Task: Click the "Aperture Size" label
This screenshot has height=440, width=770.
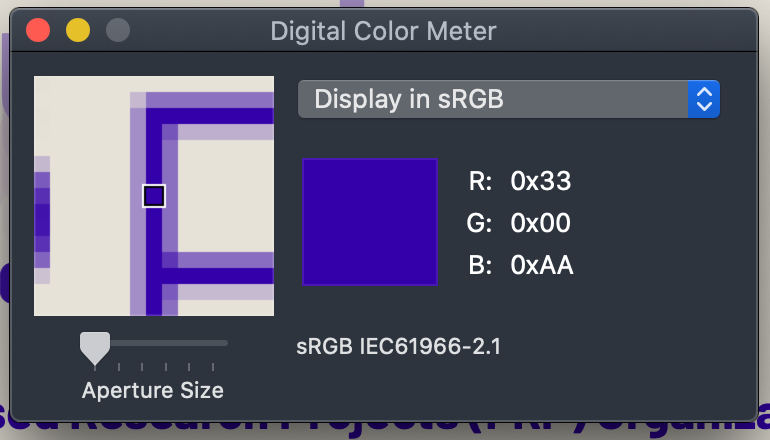Action: (x=153, y=390)
